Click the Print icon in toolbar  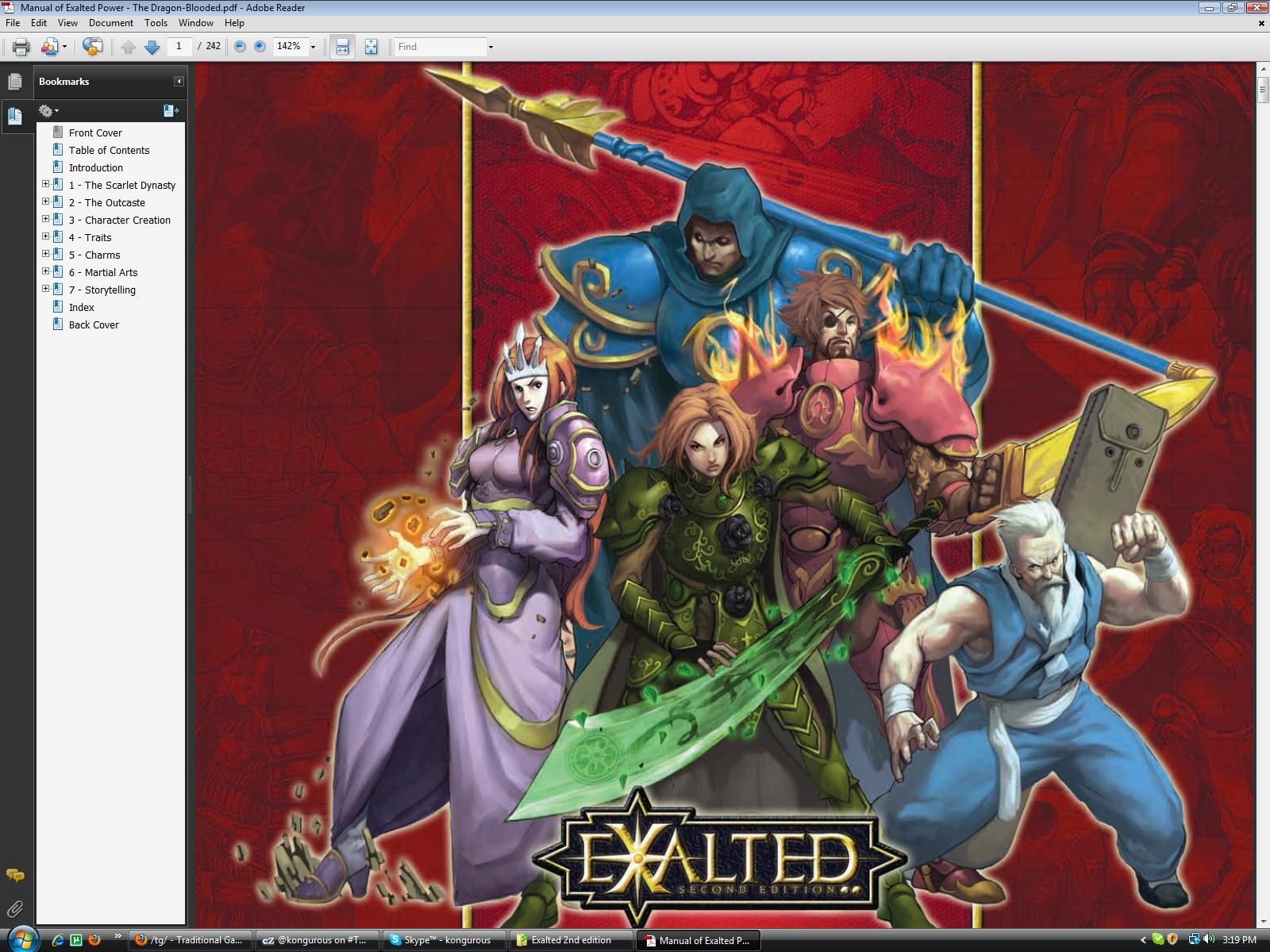(21, 47)
